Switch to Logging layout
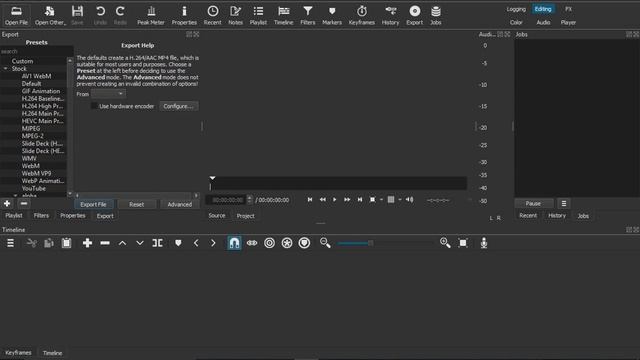640x360 pixels. pos(516,9)
